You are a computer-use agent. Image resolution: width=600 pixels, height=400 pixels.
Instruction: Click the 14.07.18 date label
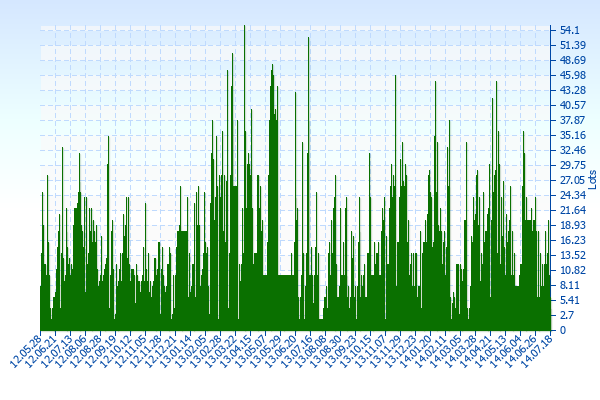pos(536,351)
